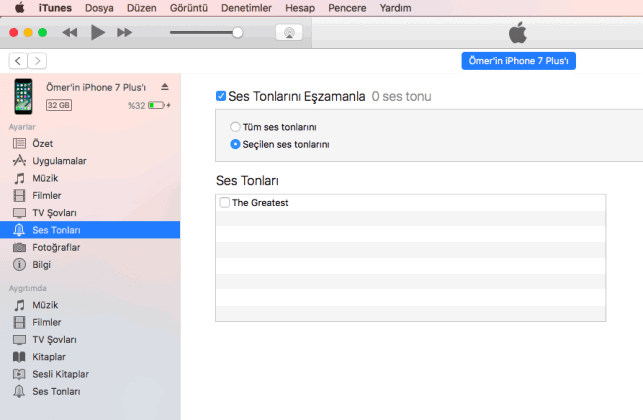Click the iPhone device thumbnail
The width and height of the screenshot is (643, 420).
23,96
